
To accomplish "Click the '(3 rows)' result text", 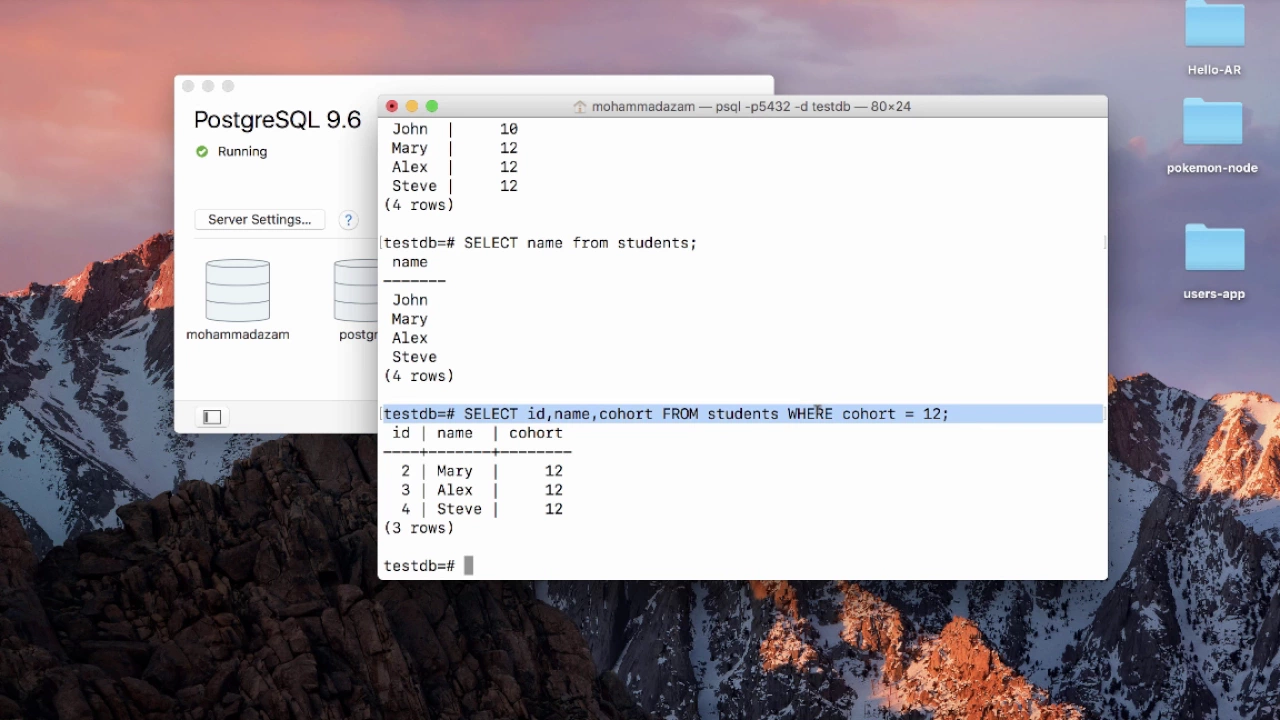I will pyautogui.click(x=419, y=528).
